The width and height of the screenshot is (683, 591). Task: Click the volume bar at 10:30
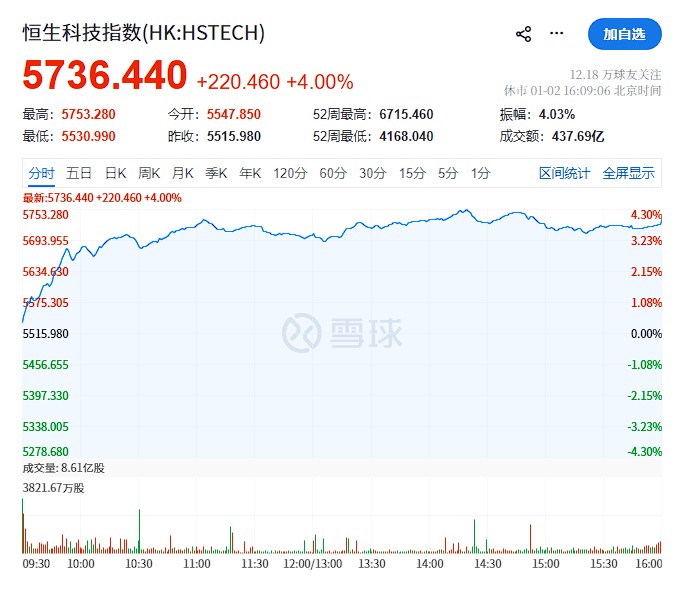[139, 532]
